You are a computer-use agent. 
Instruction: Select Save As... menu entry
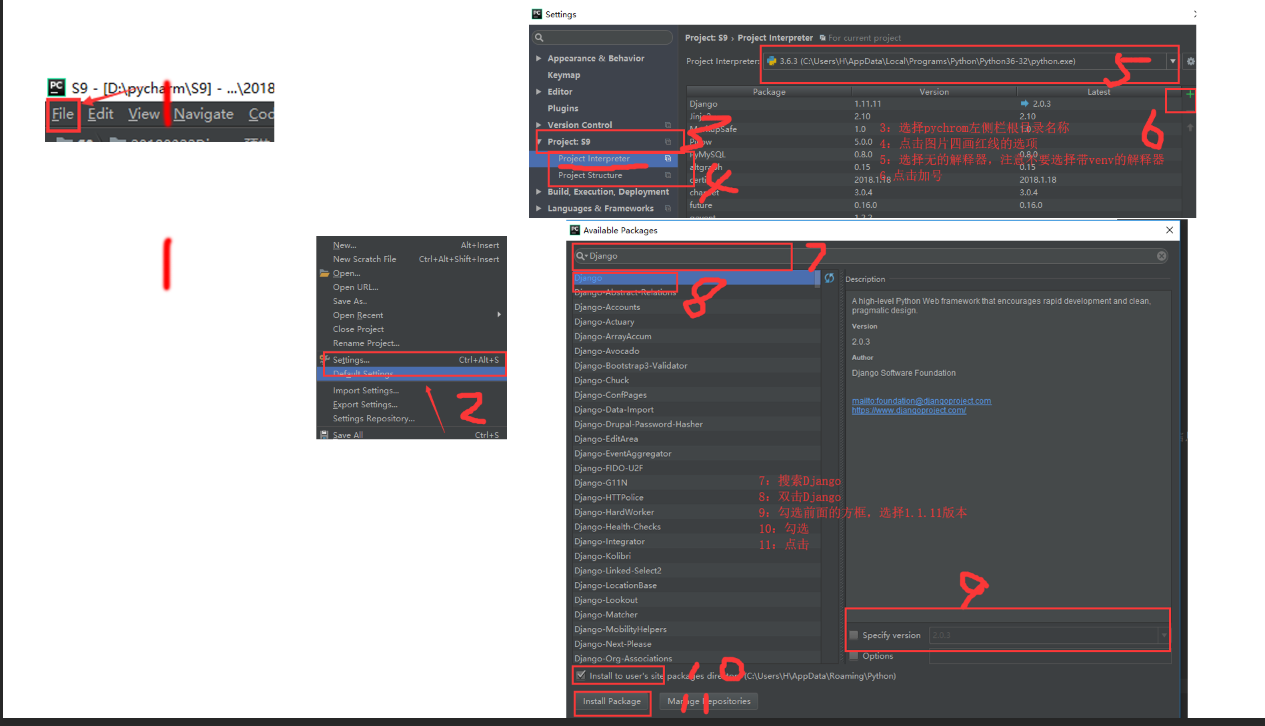[x=412, y=301]
